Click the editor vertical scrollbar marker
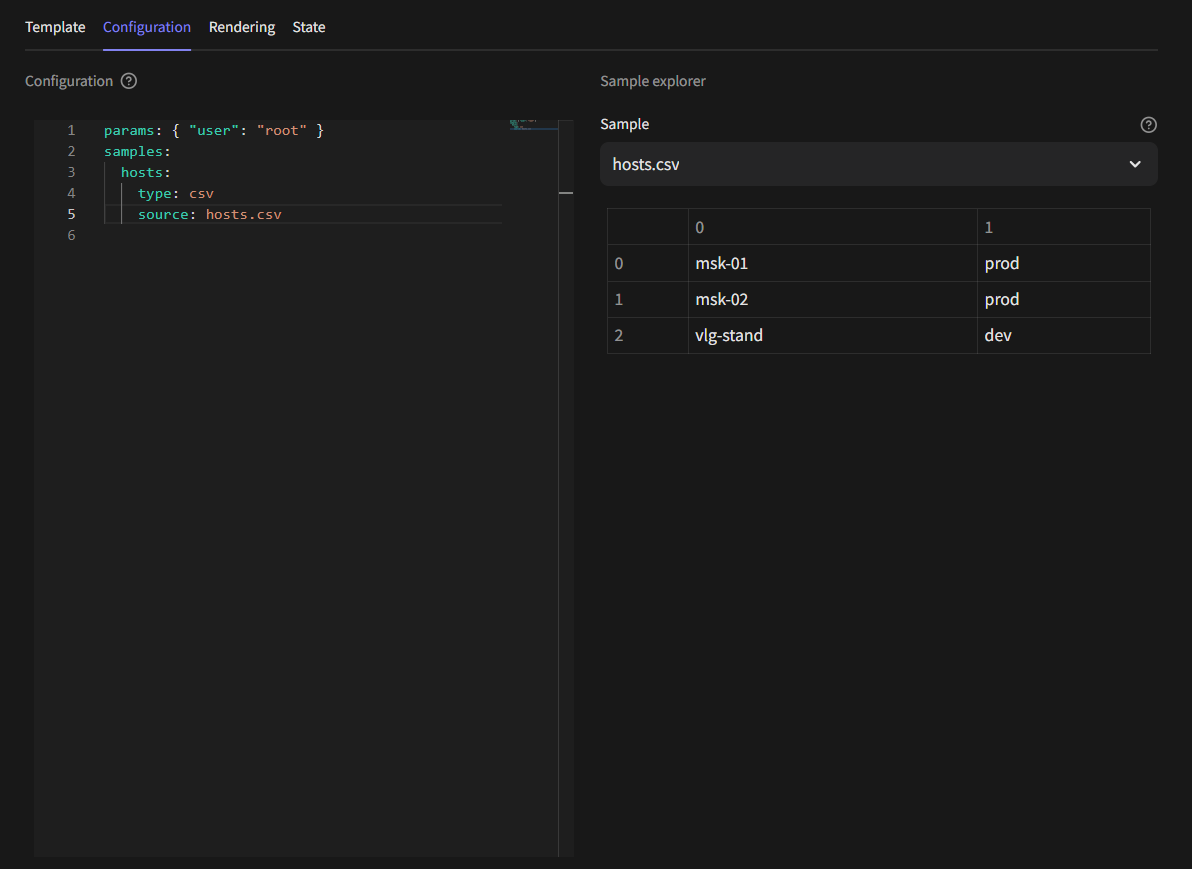The height and width of the screenshot is (869, 1192). click(x=565, y=192)
